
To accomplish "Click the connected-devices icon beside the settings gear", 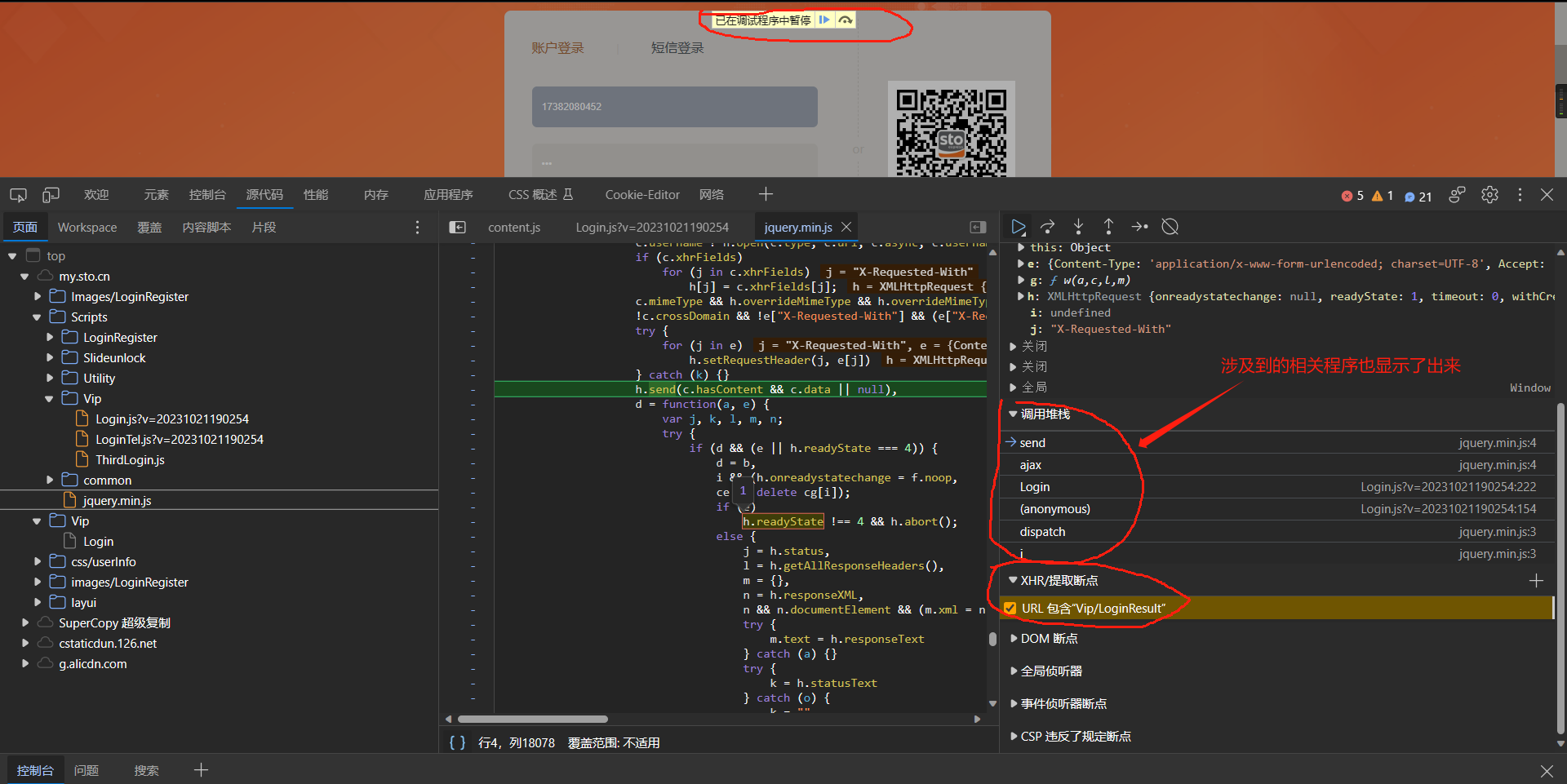I will pyautogui.click(x=1457, y=195).
